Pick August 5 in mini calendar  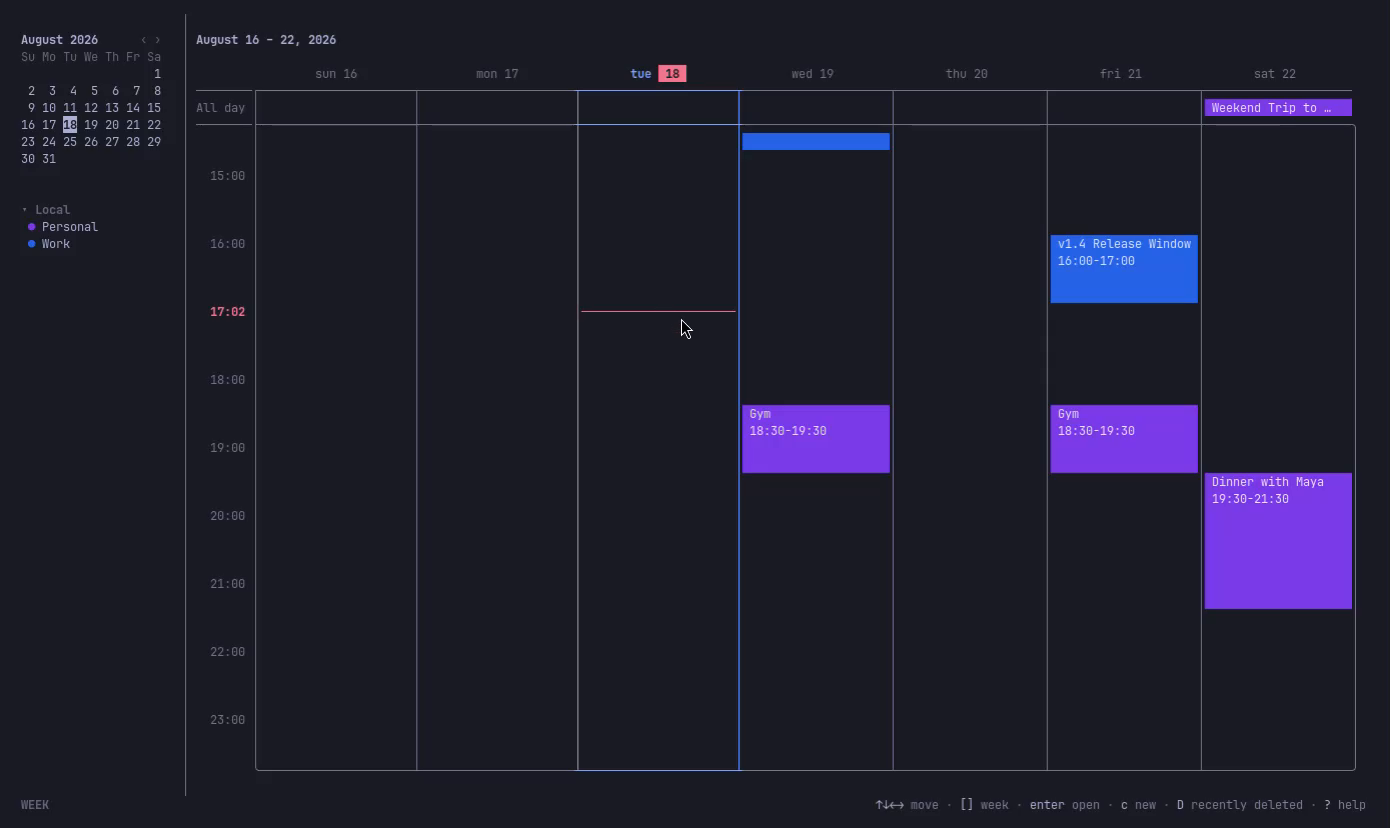coord(94,91)
